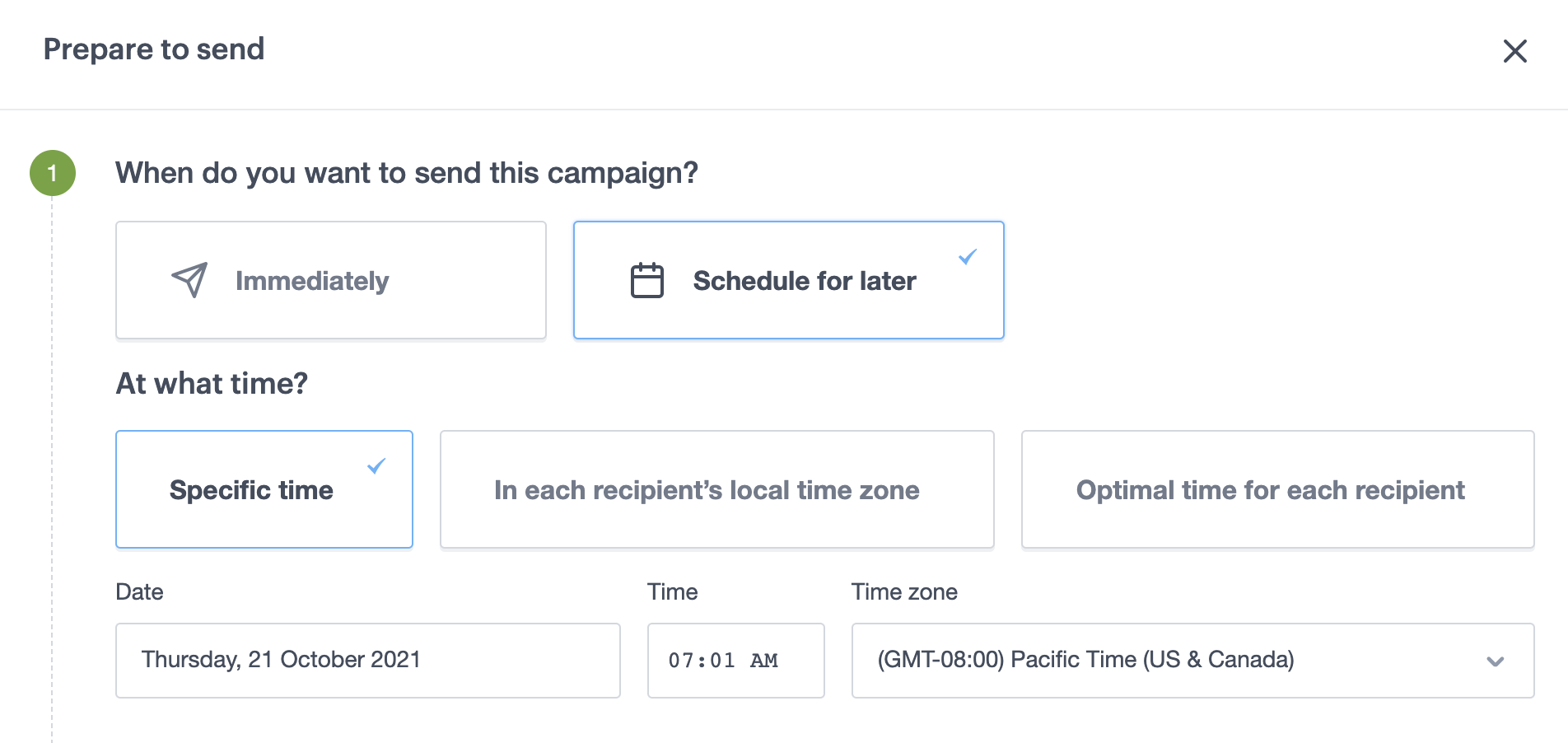The image size is (1568, 743).
Task: Select the Specific time option
Action: pos(264,489)
